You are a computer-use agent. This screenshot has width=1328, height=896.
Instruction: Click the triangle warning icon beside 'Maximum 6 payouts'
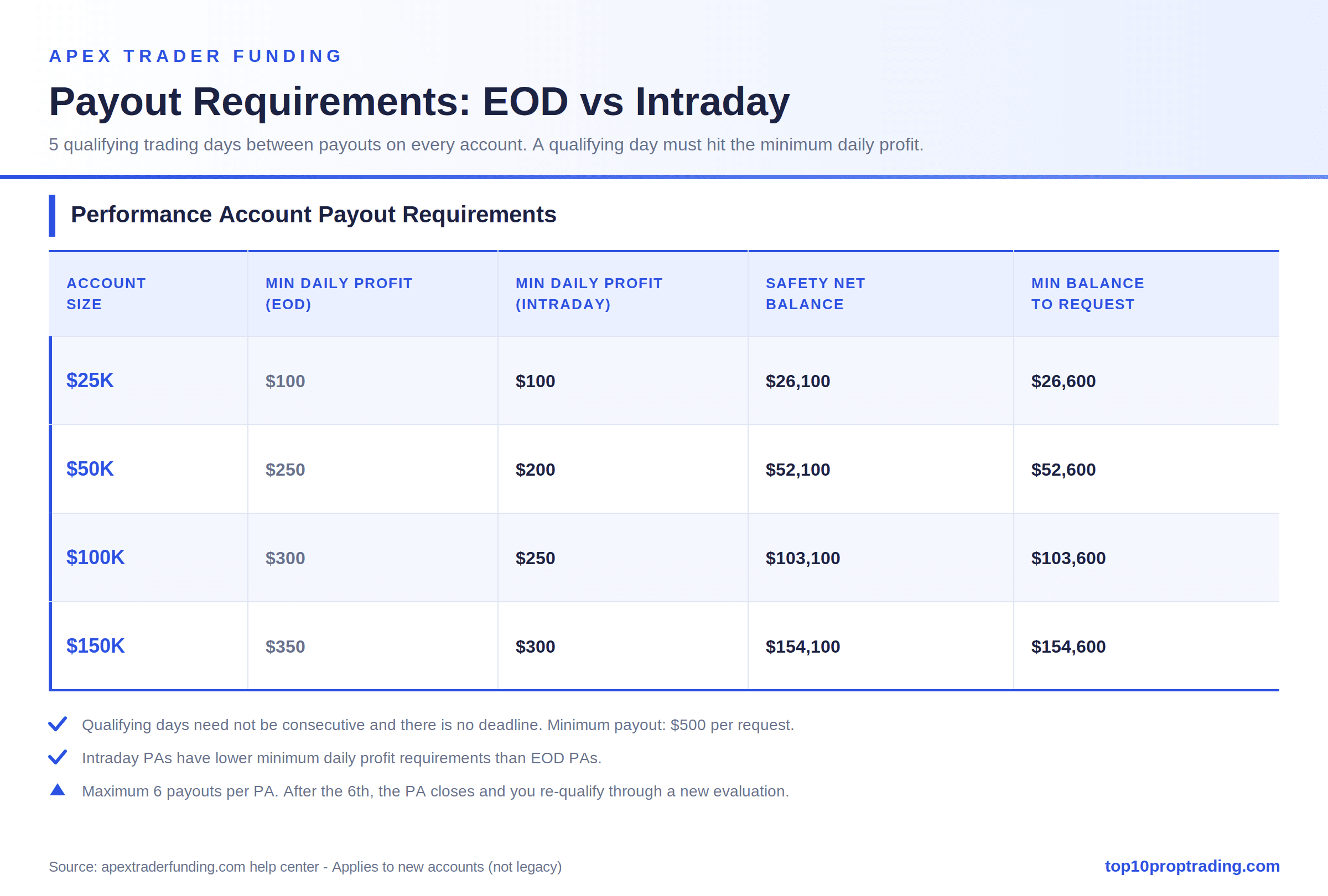point(58,790)
